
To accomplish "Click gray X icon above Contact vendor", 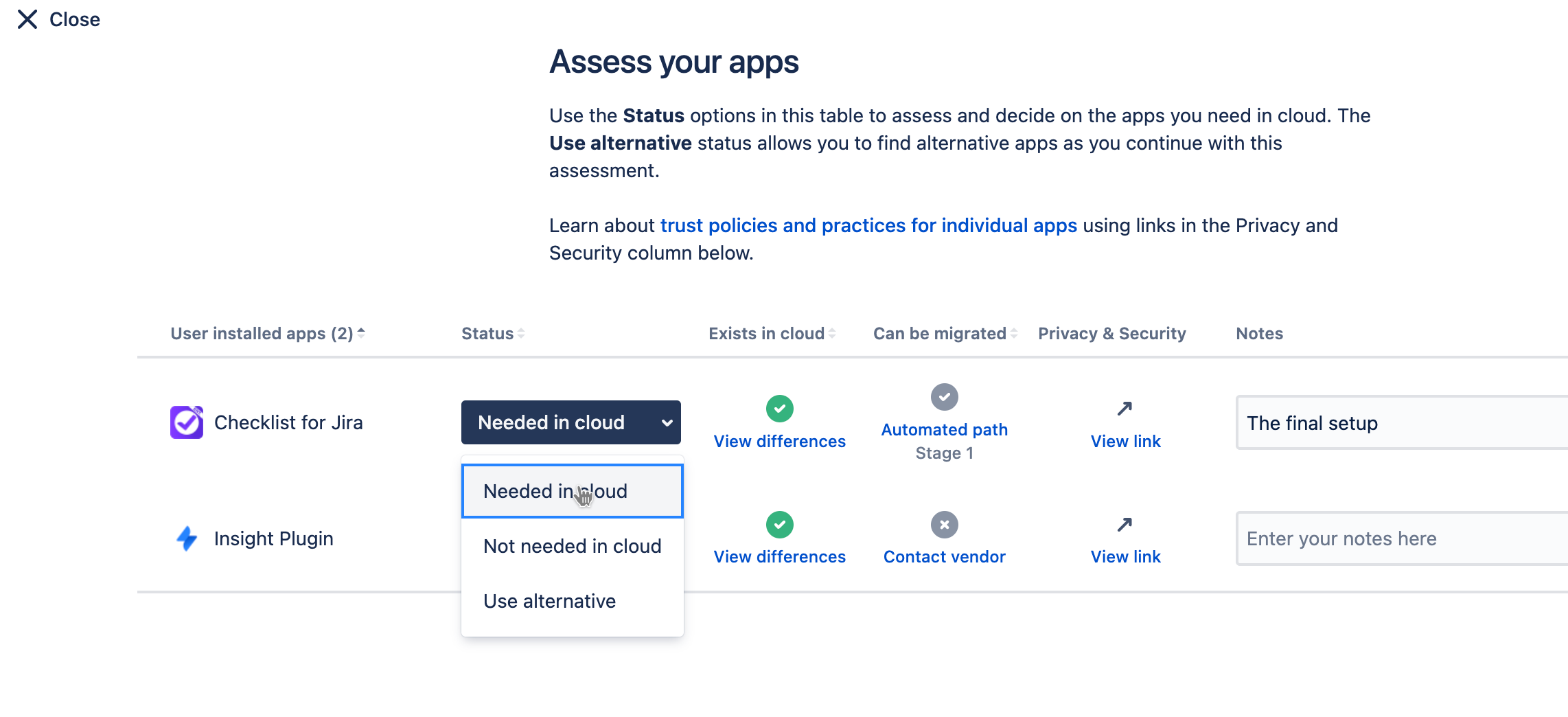I will click(x=944, y=525).
